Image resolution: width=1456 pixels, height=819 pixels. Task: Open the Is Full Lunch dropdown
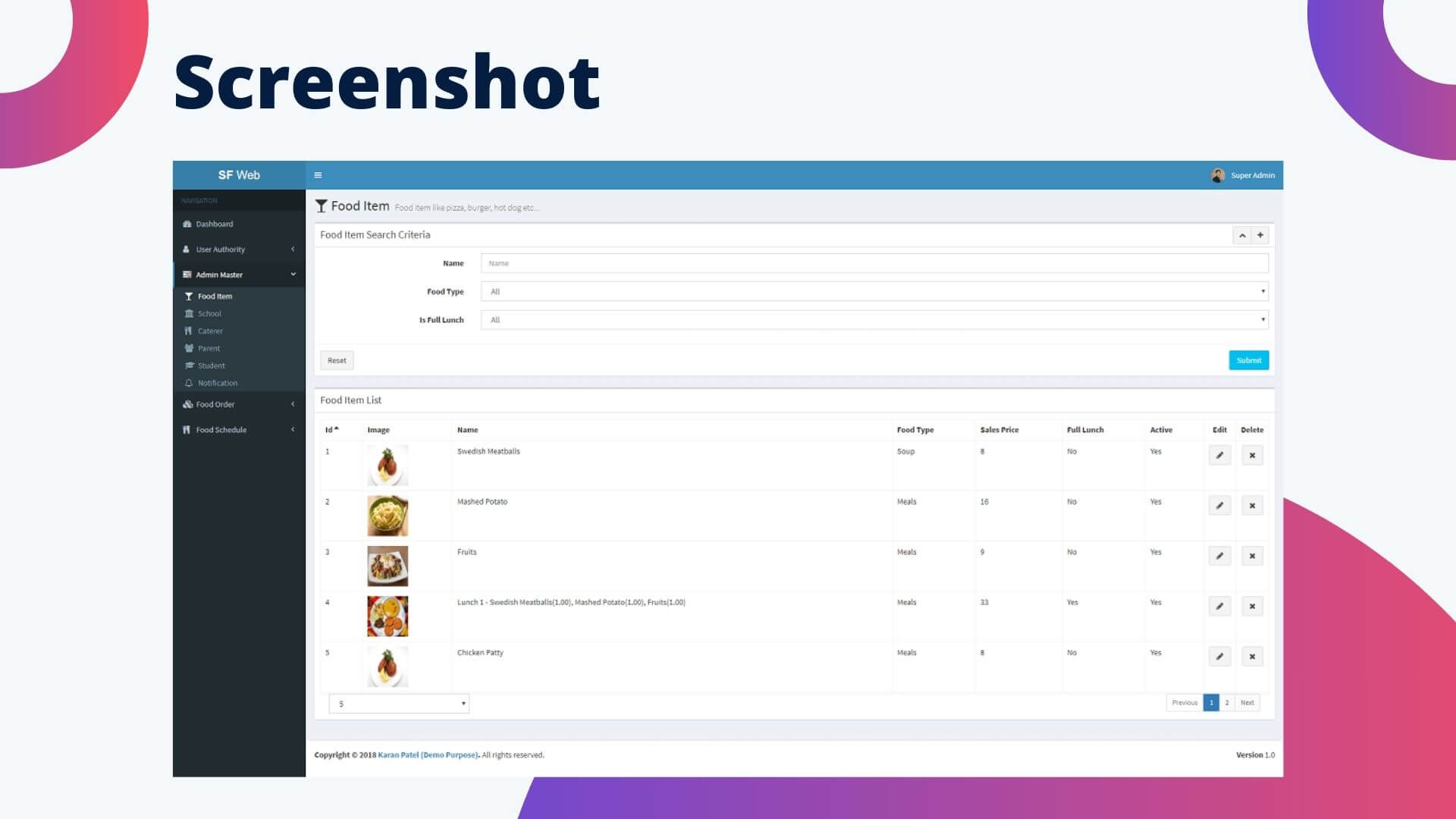(x=874, y=320)
